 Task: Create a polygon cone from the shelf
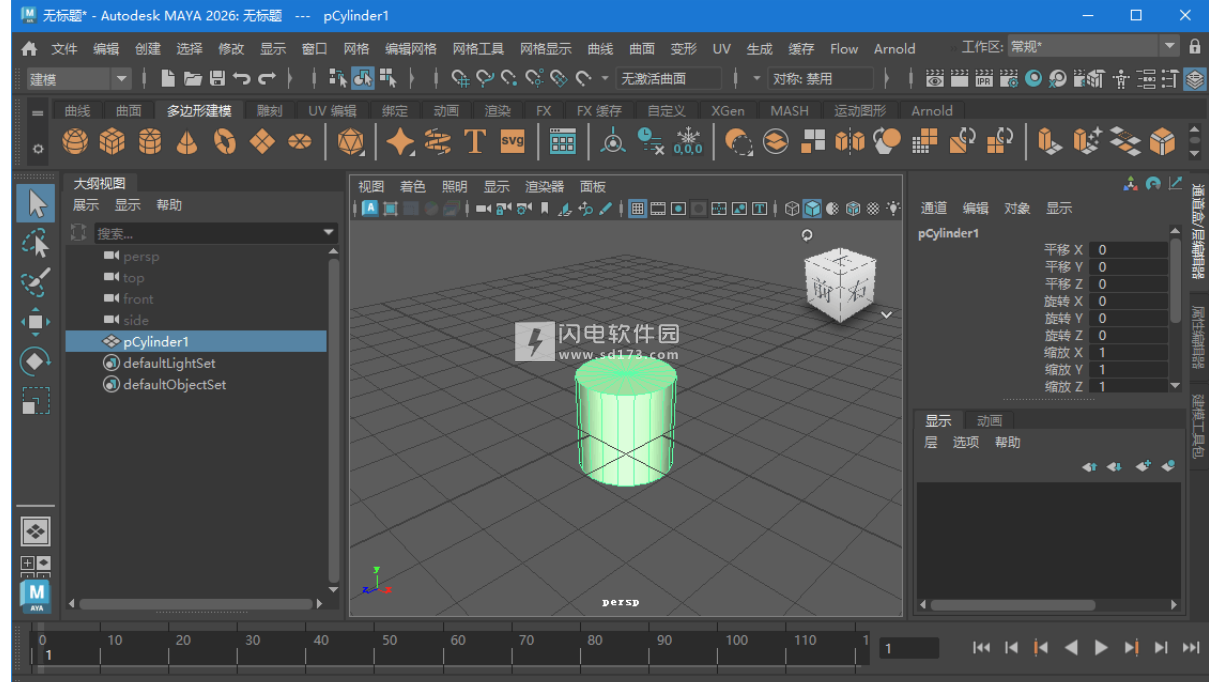pyautogui.click(x=187, y=143)
